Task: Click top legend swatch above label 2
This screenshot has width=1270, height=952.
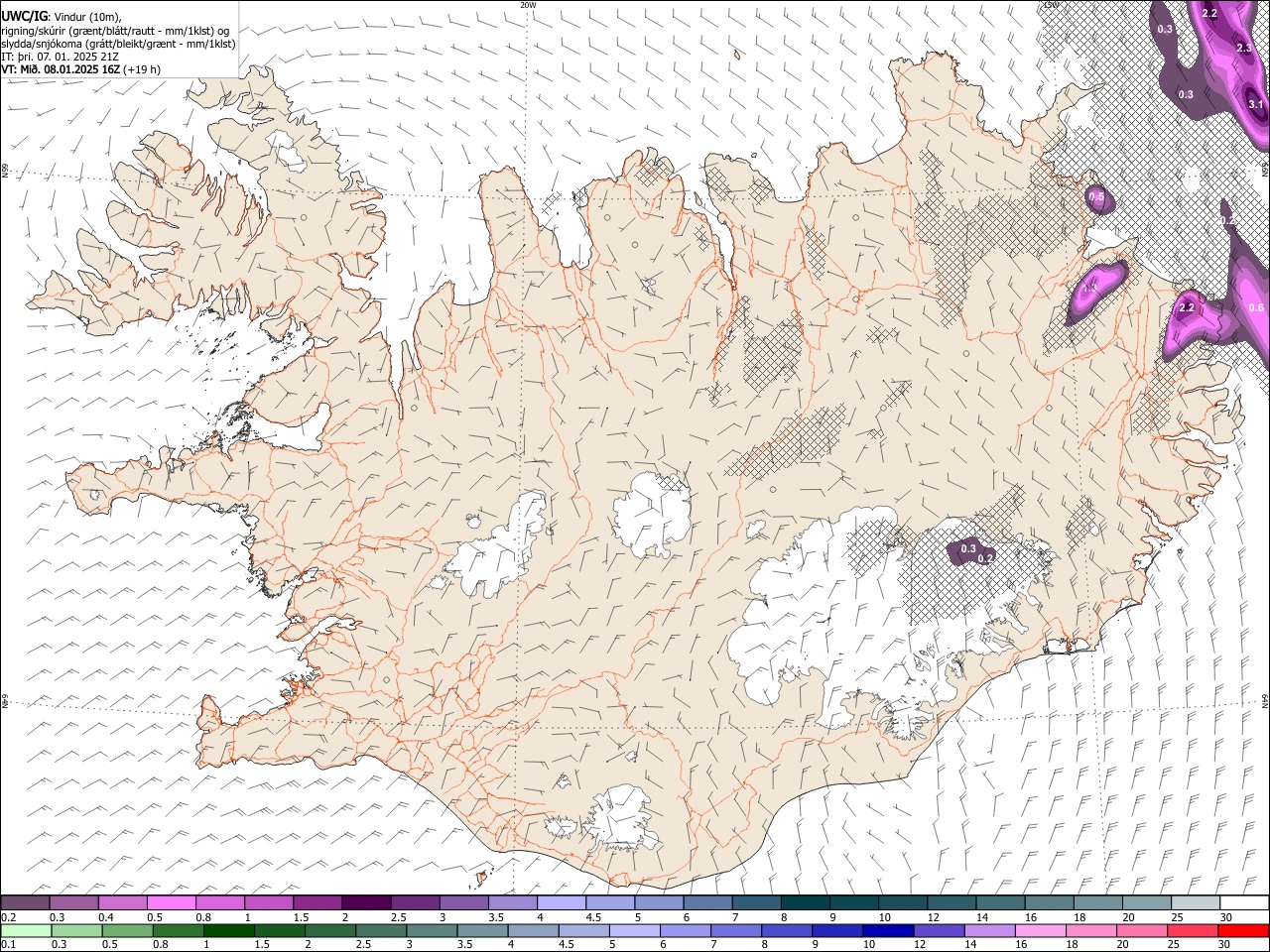Action: click(x=366, y=902)
